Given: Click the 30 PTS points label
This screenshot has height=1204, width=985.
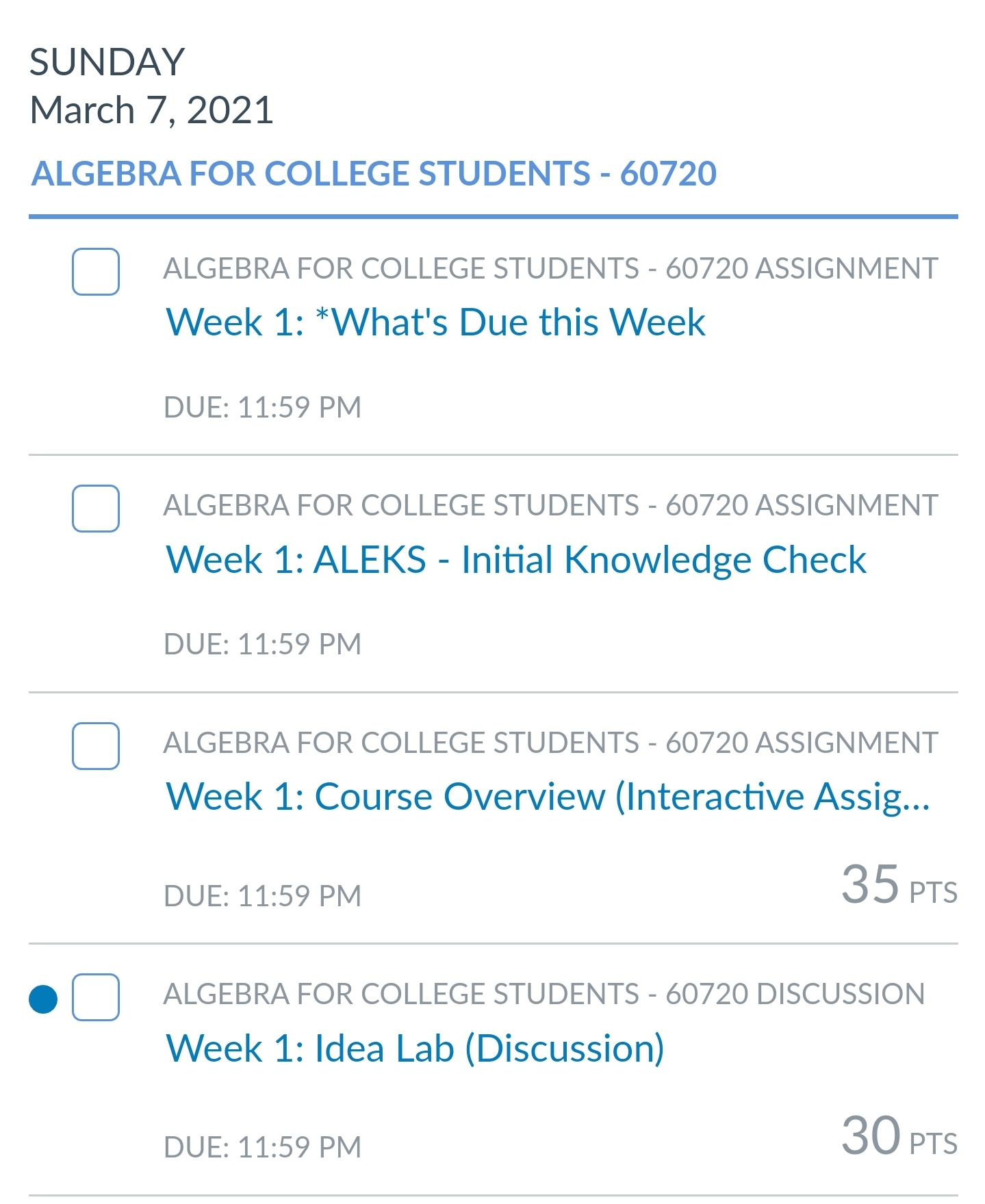Looking at the screenshot, I should click(x=898, y=1136).
